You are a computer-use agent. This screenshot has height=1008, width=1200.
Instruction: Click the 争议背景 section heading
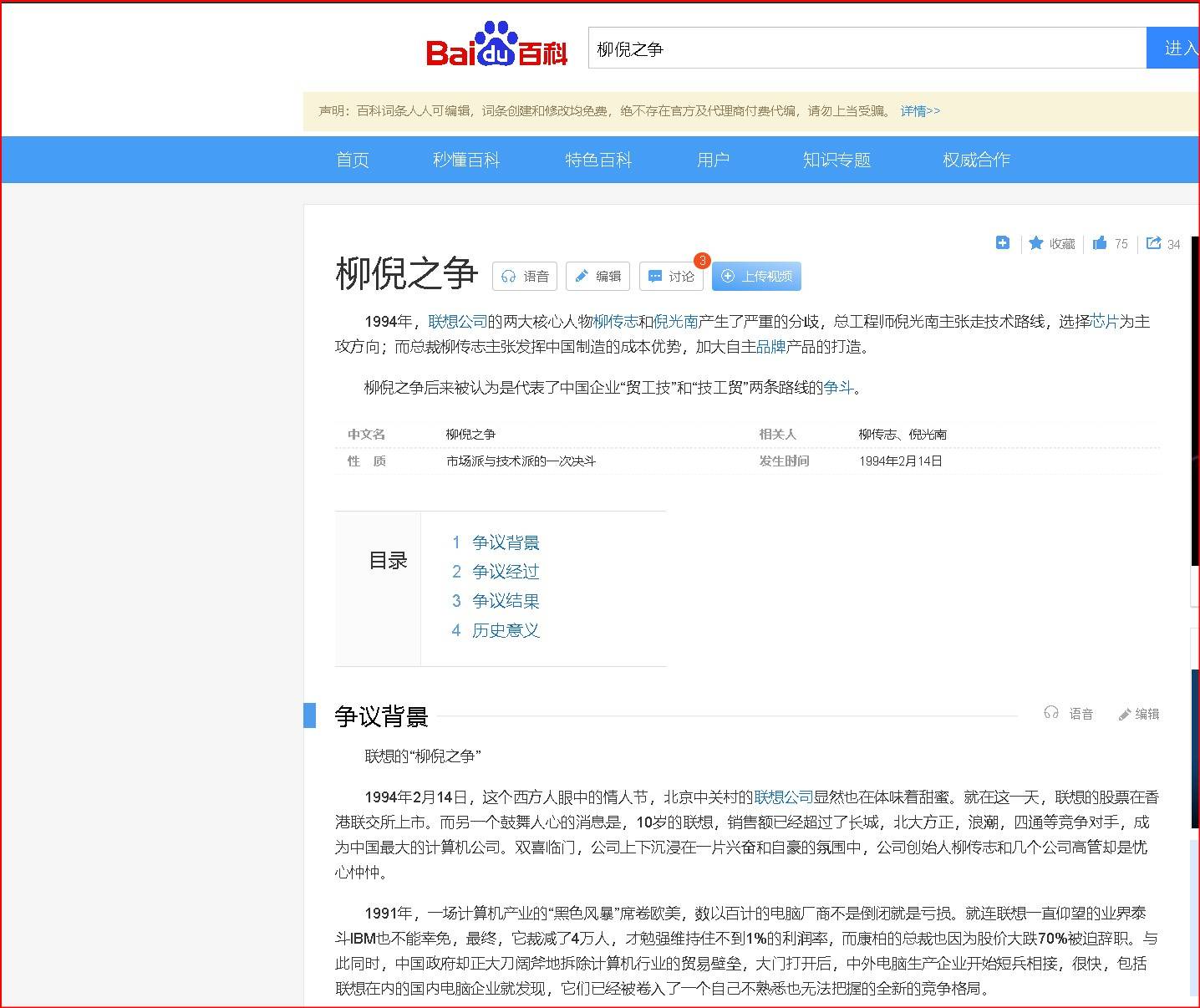tap(381, 716)
